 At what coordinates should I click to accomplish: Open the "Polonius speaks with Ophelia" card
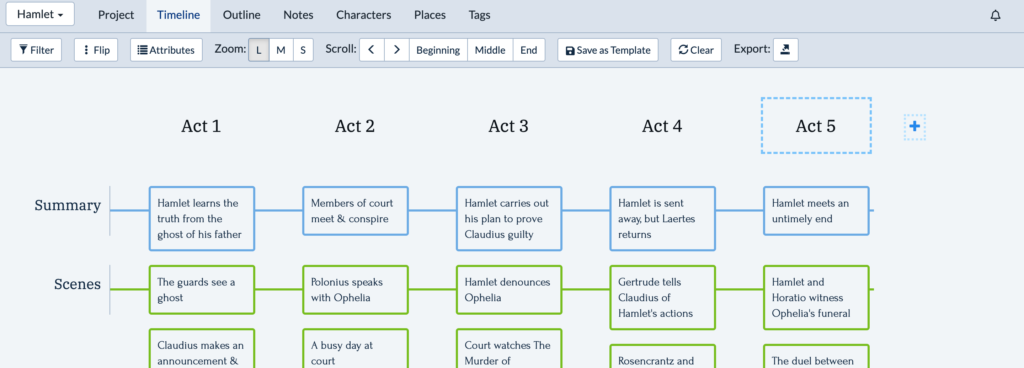coord(355,290)
